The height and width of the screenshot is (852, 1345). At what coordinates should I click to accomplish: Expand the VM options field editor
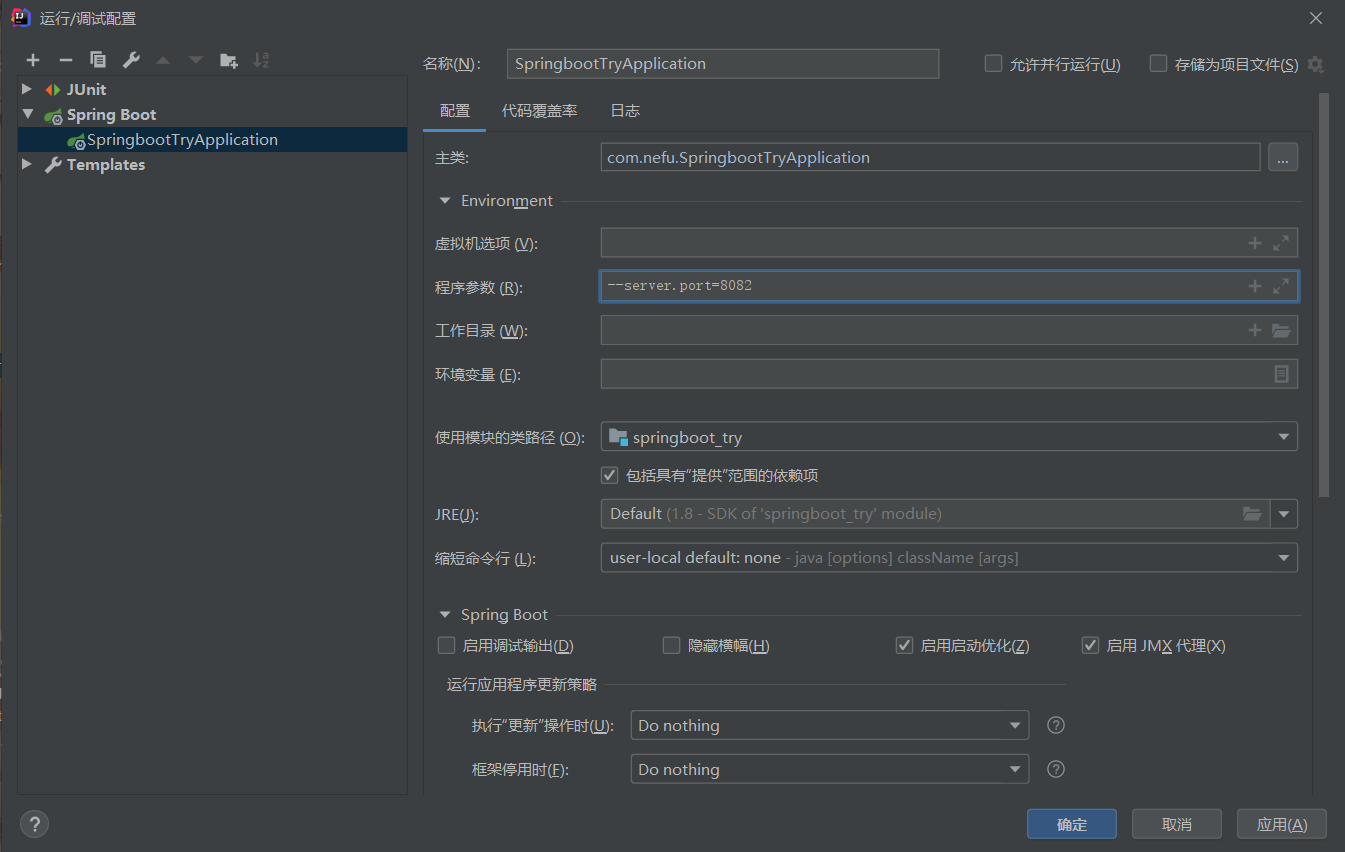click(1281, 243)
